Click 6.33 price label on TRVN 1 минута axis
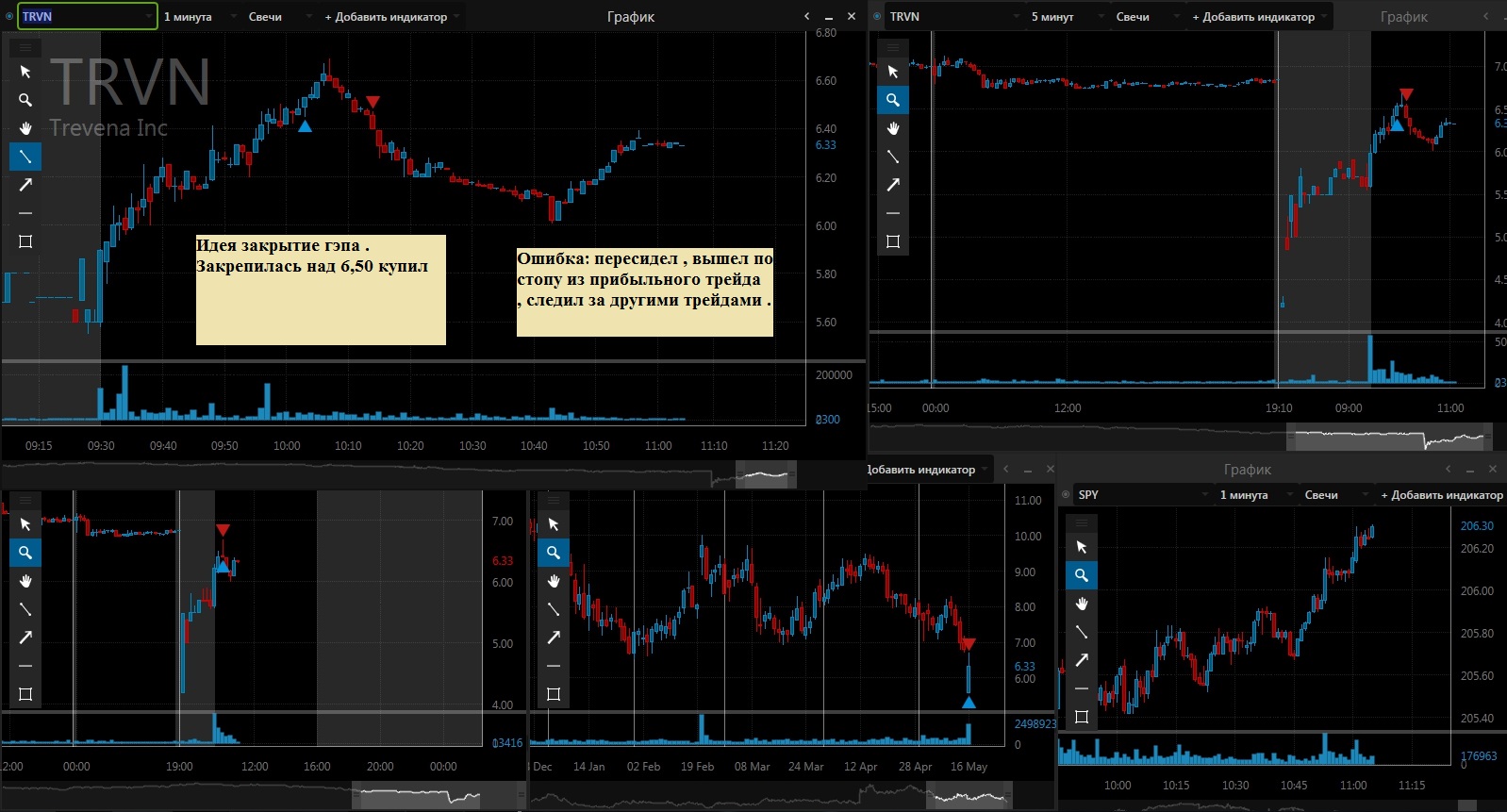The height and width of the screenshot is (812, 1507). click(x=826, y=145)
